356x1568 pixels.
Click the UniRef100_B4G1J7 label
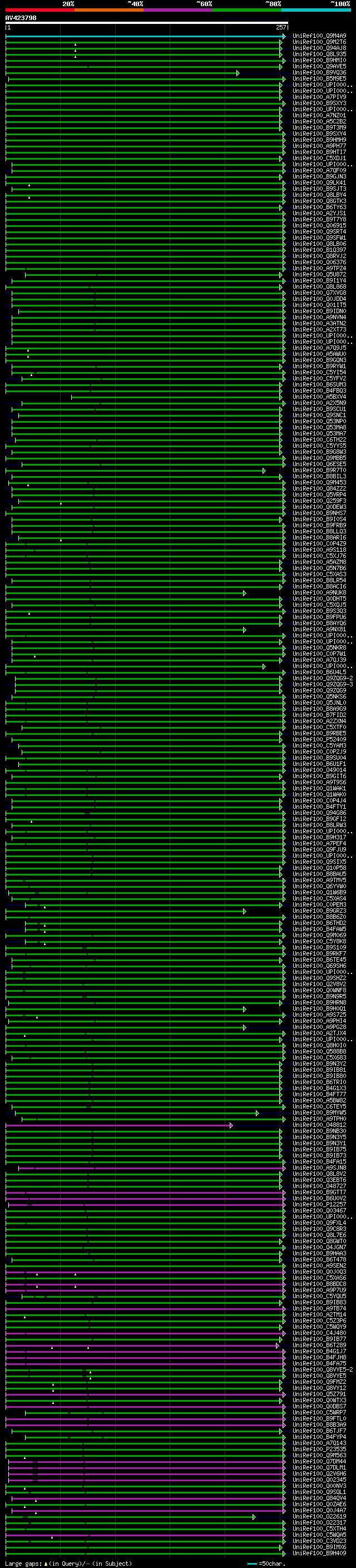(x=319, y=1351)
